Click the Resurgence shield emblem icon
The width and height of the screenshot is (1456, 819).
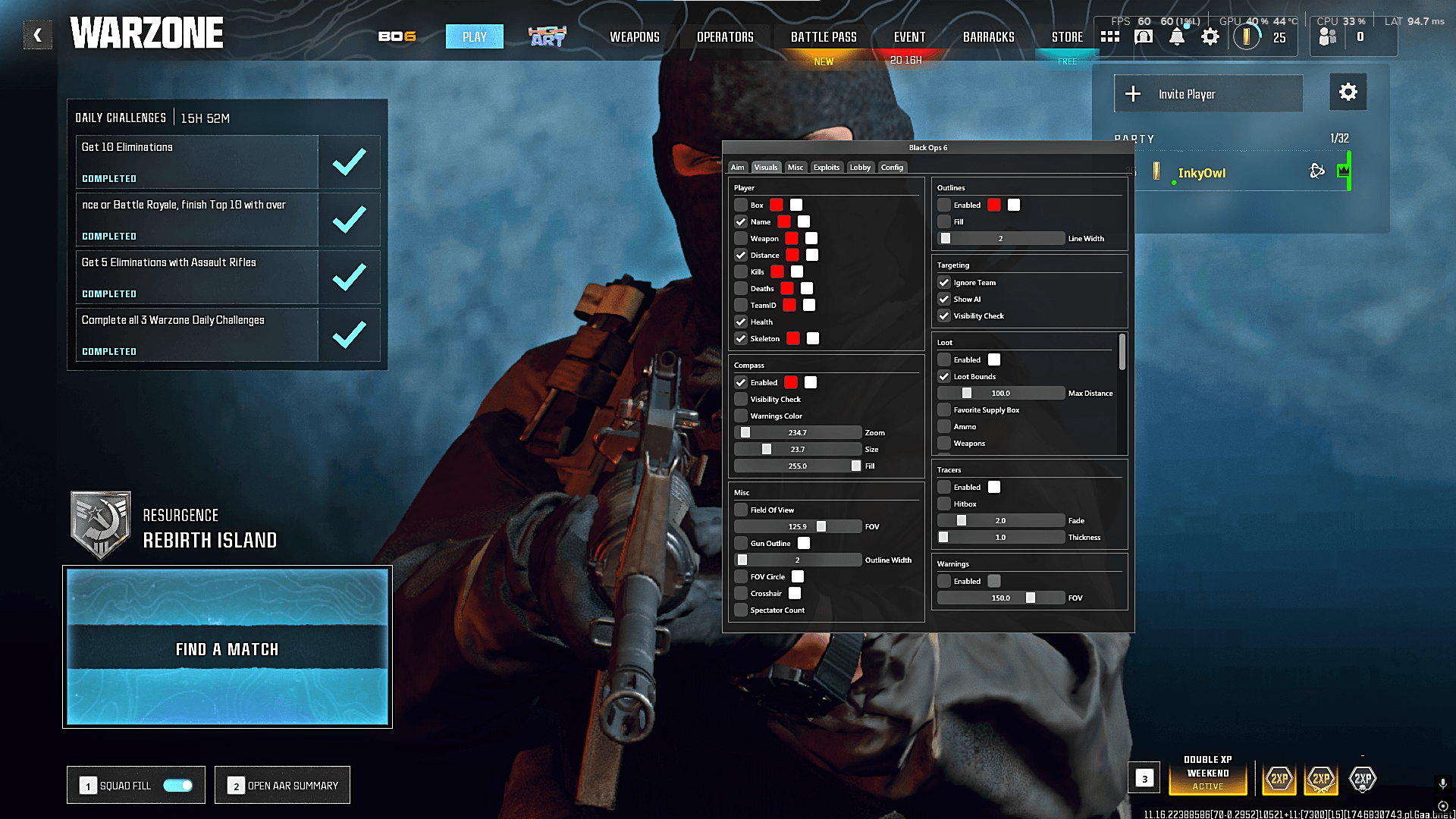[x=101, y=525]
